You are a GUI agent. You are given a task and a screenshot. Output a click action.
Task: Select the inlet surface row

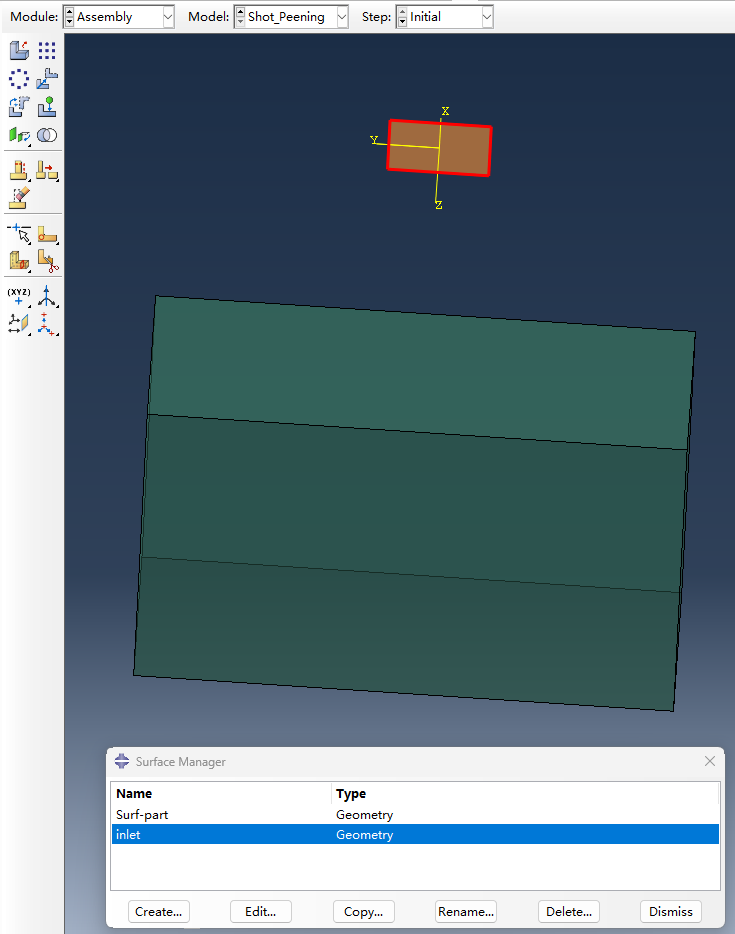point(415,834)
